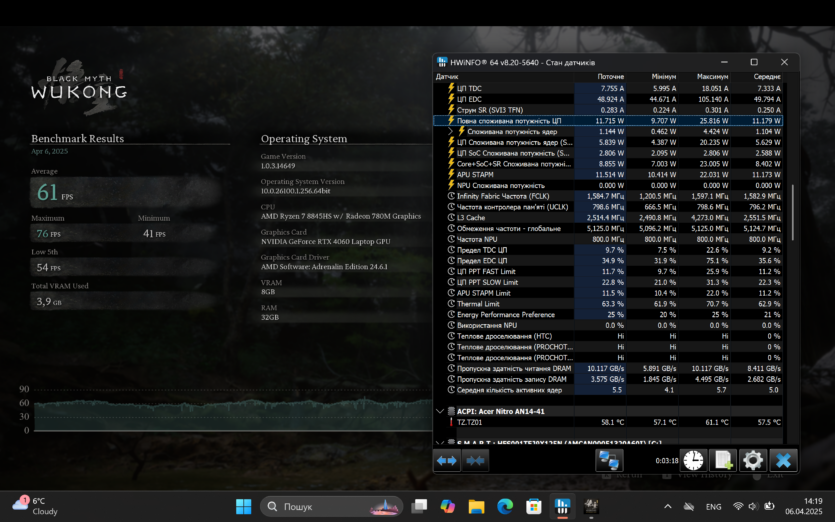Image resolution: width=835 pixels, height=522 pixels.
Task: Click the ENG language indicator
Action: coord(714,507)
